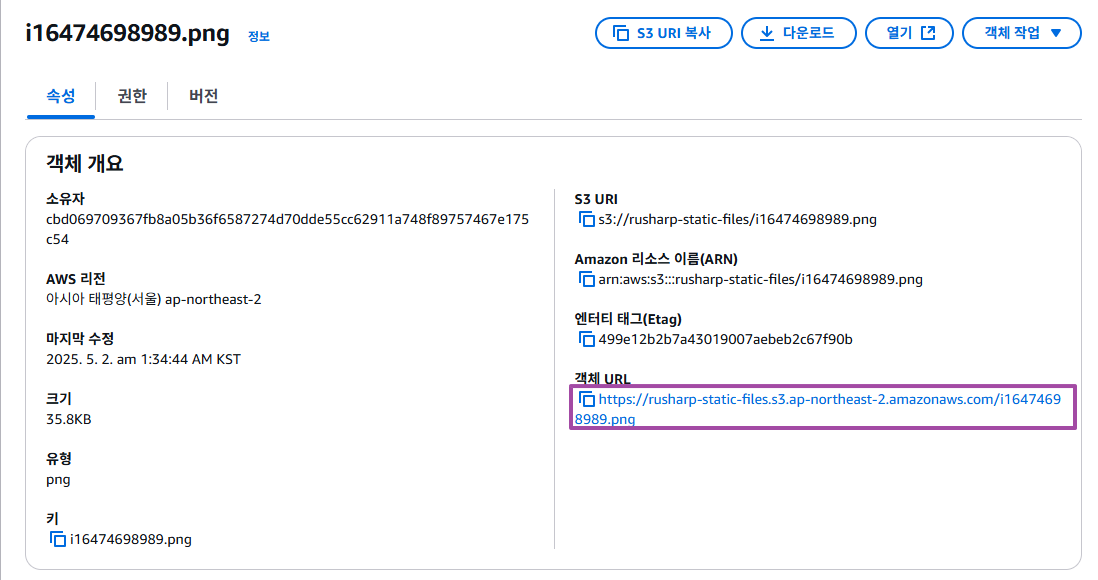The height and width of the screenshot is (580, 1098).
Task: Click the AWS 리전 label
Action: point(76,279)
